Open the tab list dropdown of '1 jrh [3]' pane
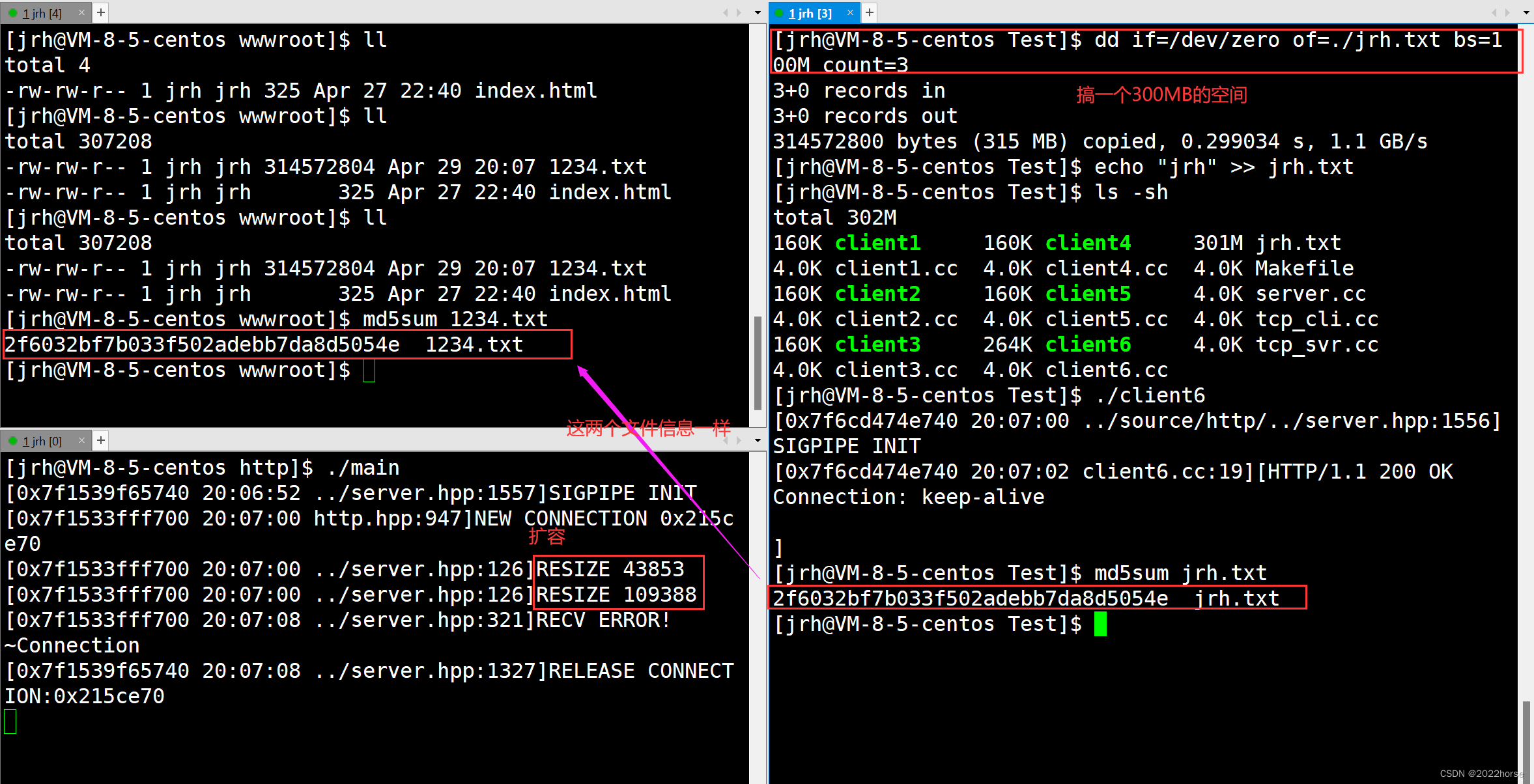 point(1526,12)
